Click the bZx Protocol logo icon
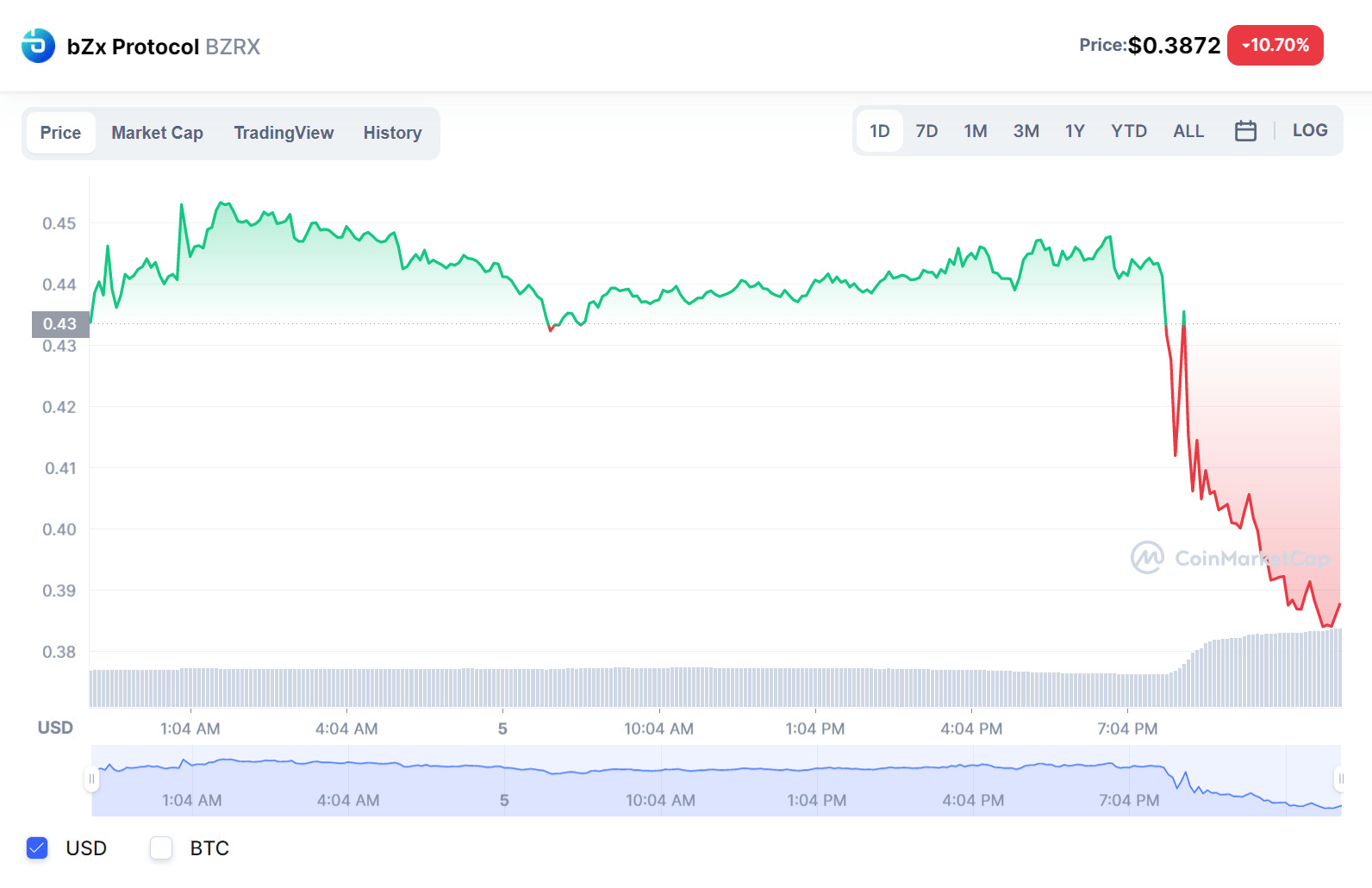The image size is (1372, 888). point(38,46)
